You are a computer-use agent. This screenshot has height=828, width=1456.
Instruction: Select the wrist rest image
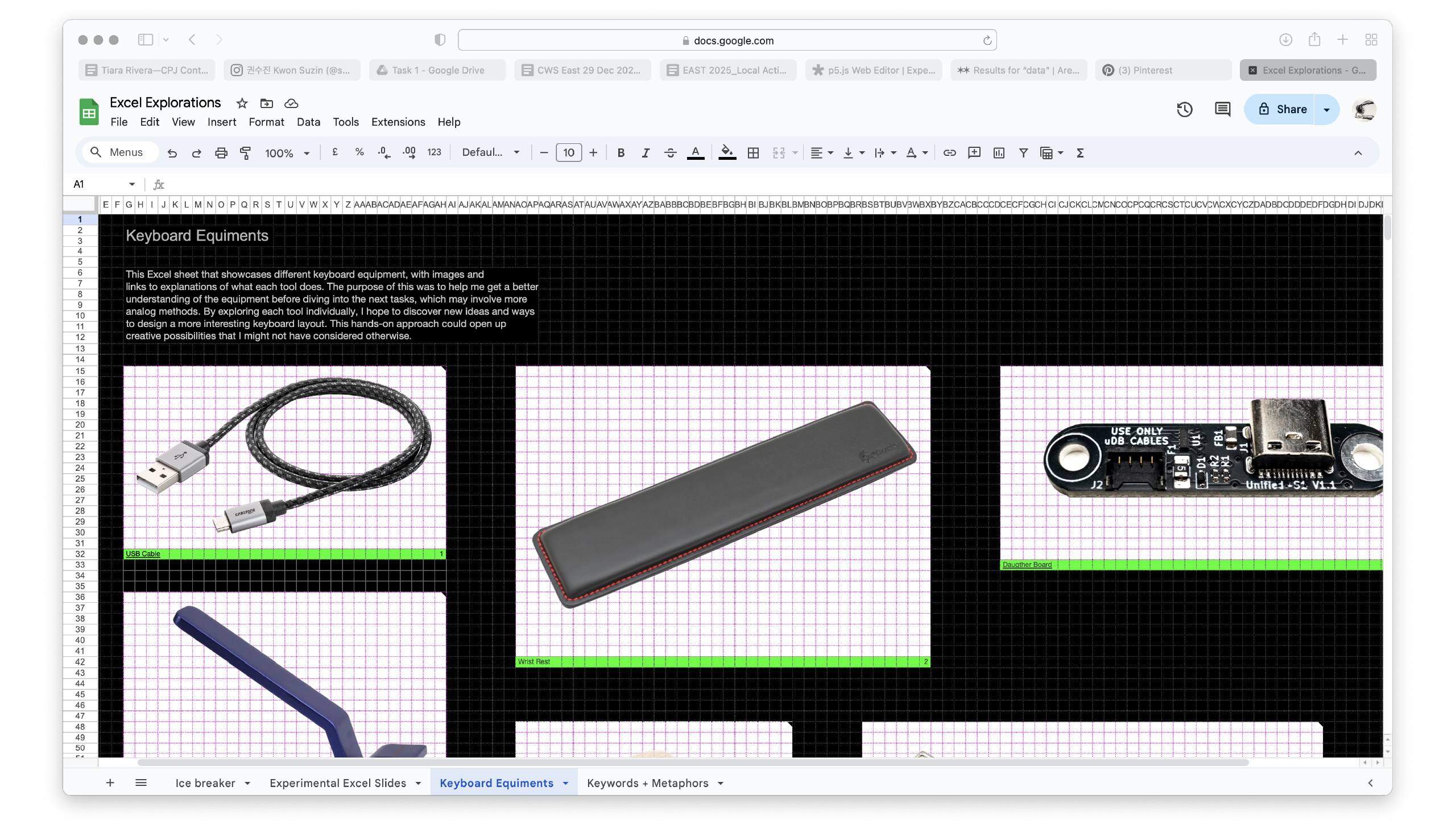click(723, 504)
